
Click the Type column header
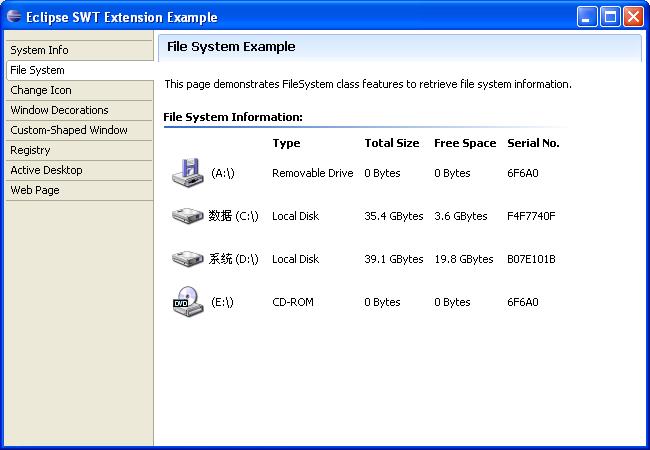point(286,143)
